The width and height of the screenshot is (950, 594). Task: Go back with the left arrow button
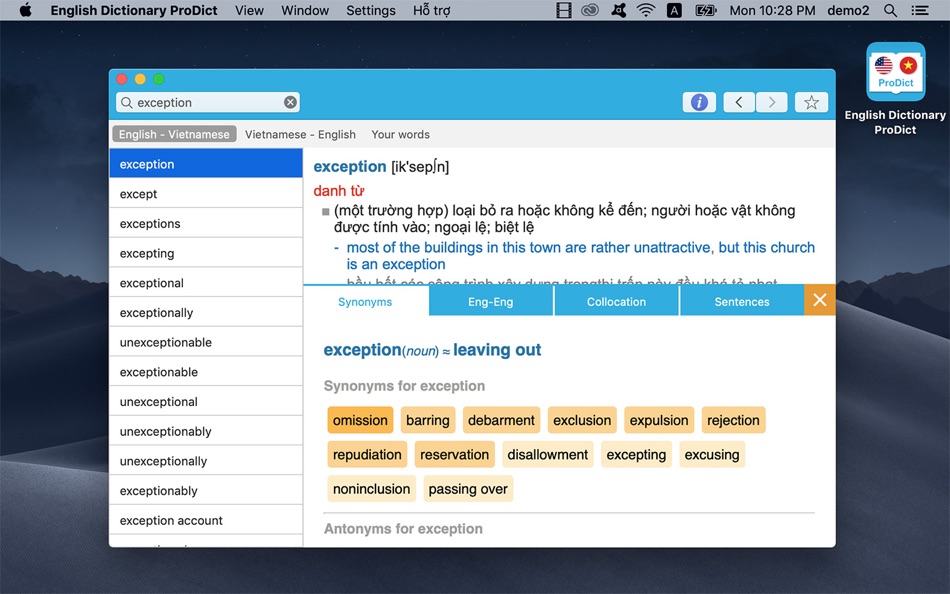click(x=739, y=102)
